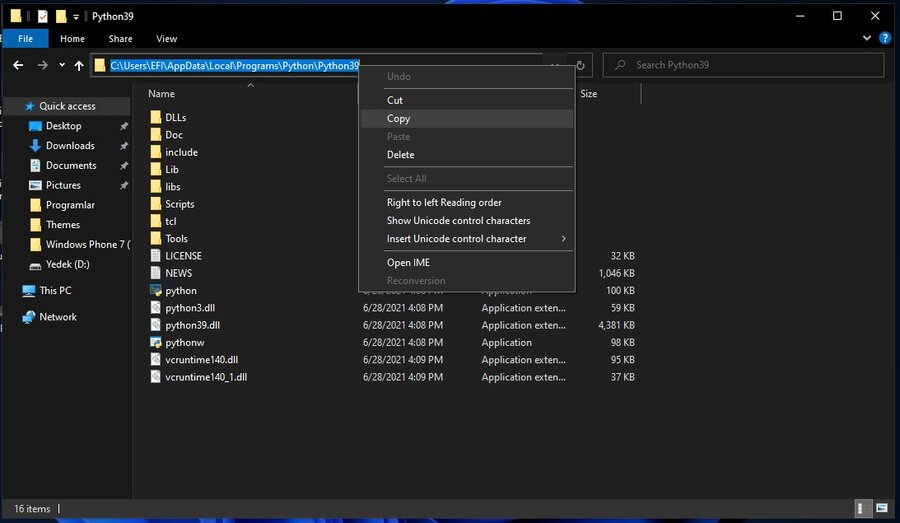This screenshot has height=523, width=900.
Task: Select the Scripts folder icon
Action: click(x=156, y=204)
